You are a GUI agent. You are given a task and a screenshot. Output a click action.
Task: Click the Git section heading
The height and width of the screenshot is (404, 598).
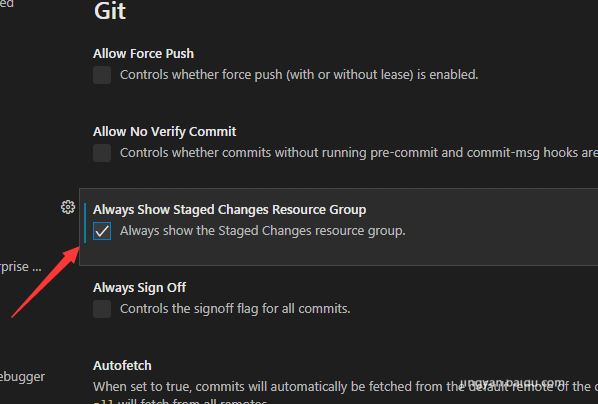click(x=110, y=11)
